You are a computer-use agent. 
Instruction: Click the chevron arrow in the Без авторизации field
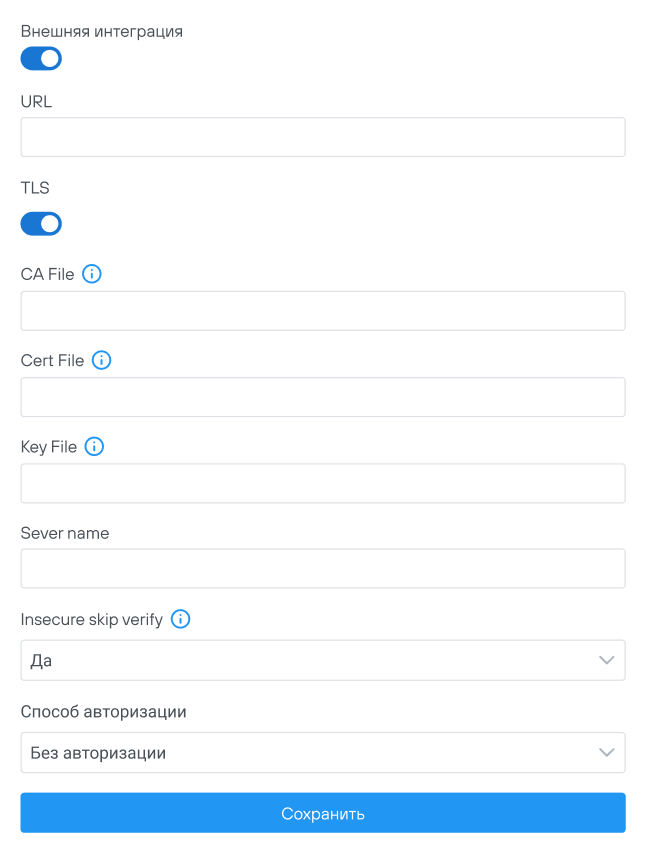[606, 753]
